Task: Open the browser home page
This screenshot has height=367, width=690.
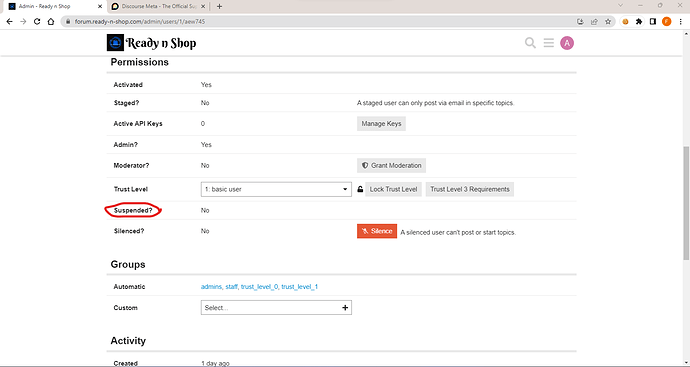Action: 51,21
